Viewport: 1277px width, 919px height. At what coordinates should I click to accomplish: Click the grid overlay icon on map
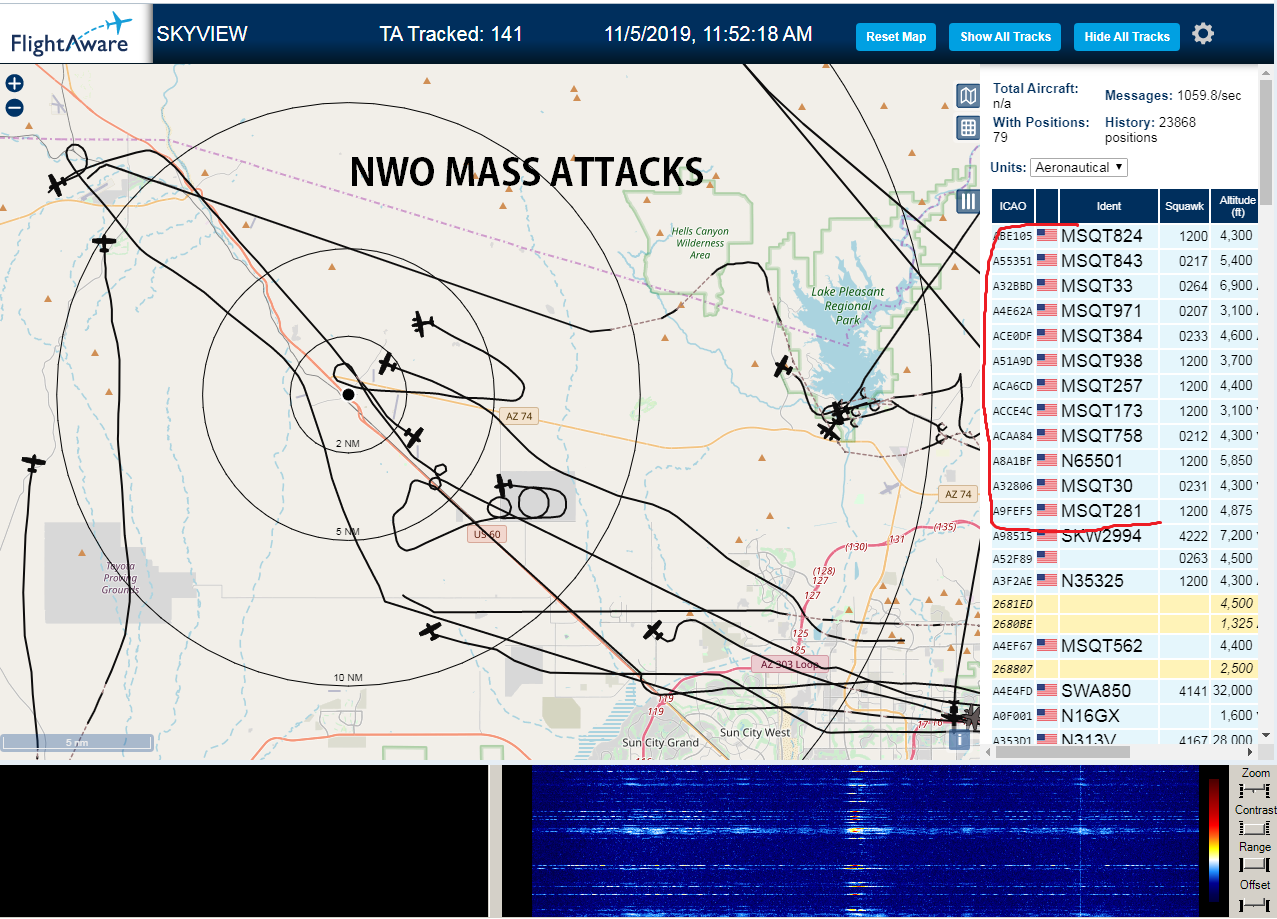pyautogui.click(x=967, y=127)
